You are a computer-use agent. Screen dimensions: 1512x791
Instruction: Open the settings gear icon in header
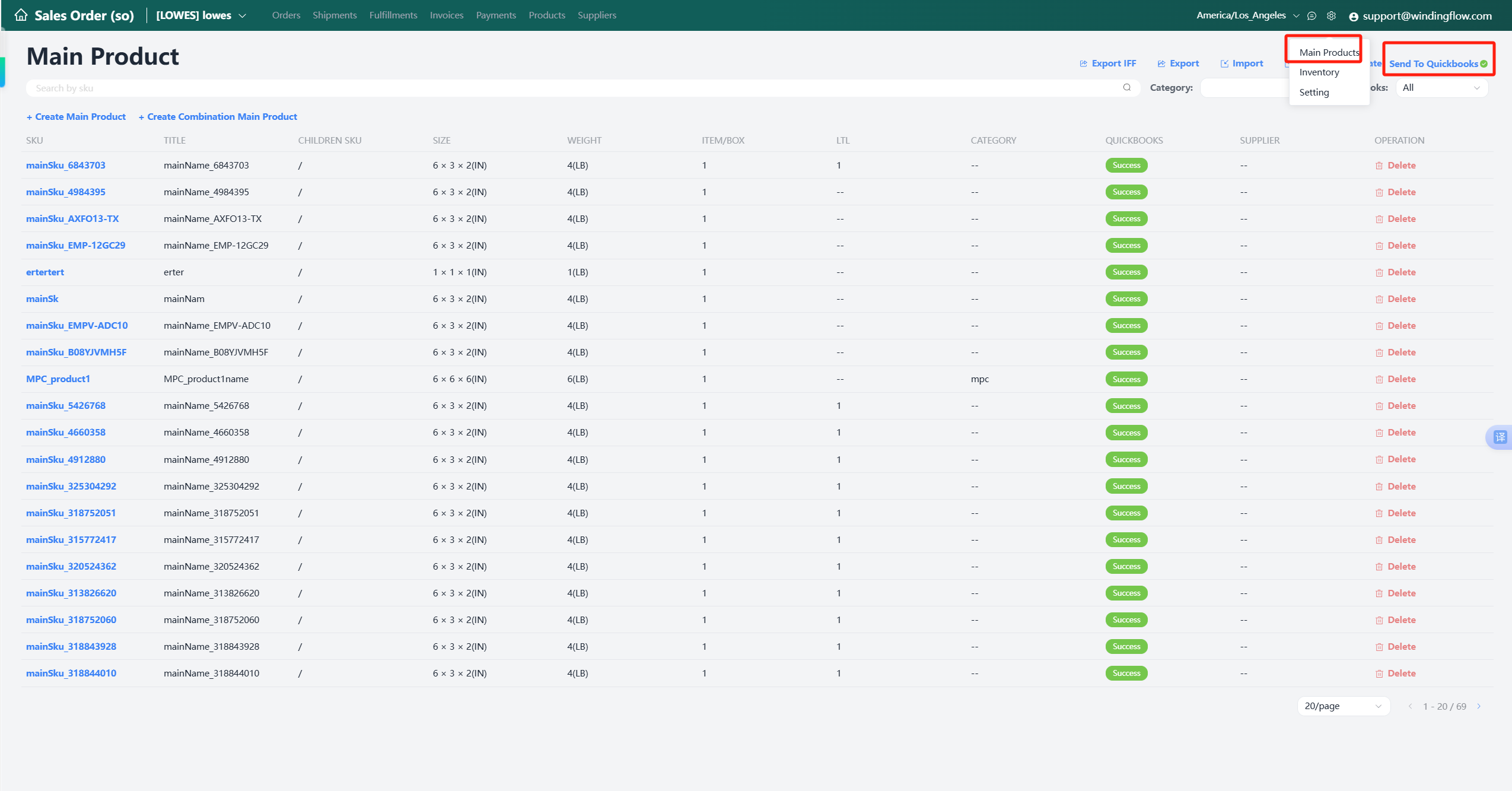[1331, 16]
